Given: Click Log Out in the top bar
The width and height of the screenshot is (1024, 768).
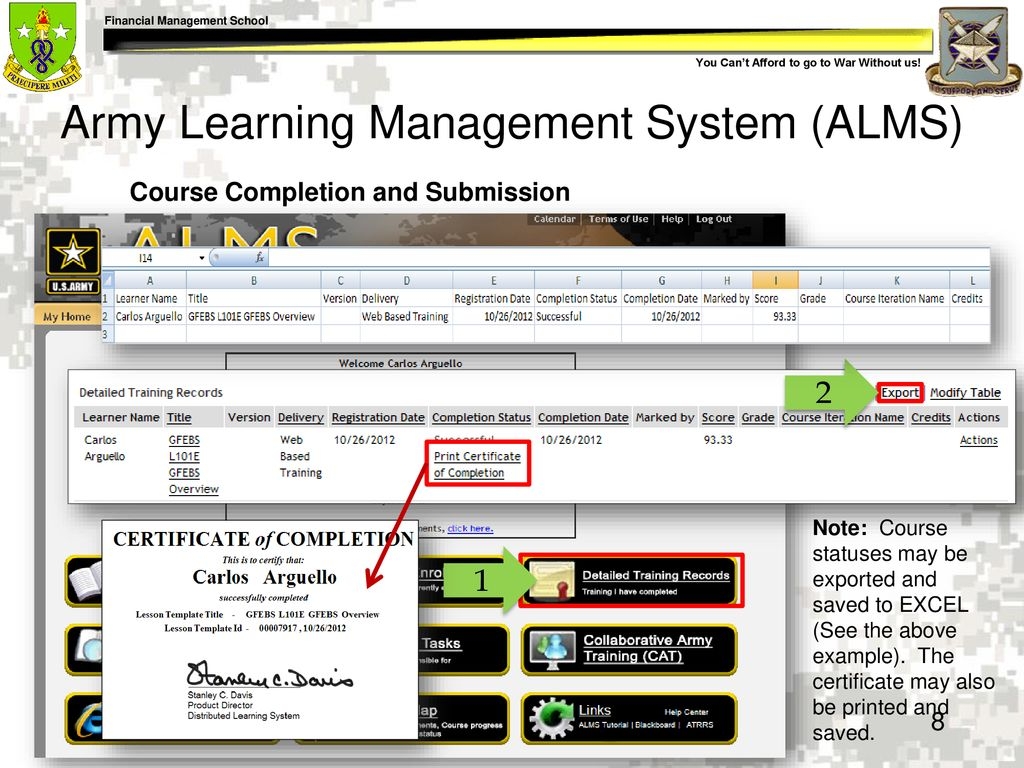Looking at the screenshot, I should pos(714,219).
